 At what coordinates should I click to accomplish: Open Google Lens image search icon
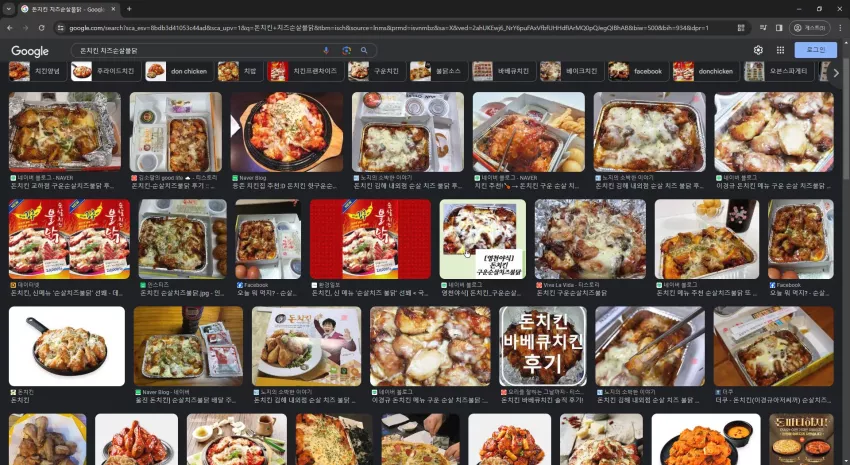pos(346,50)
